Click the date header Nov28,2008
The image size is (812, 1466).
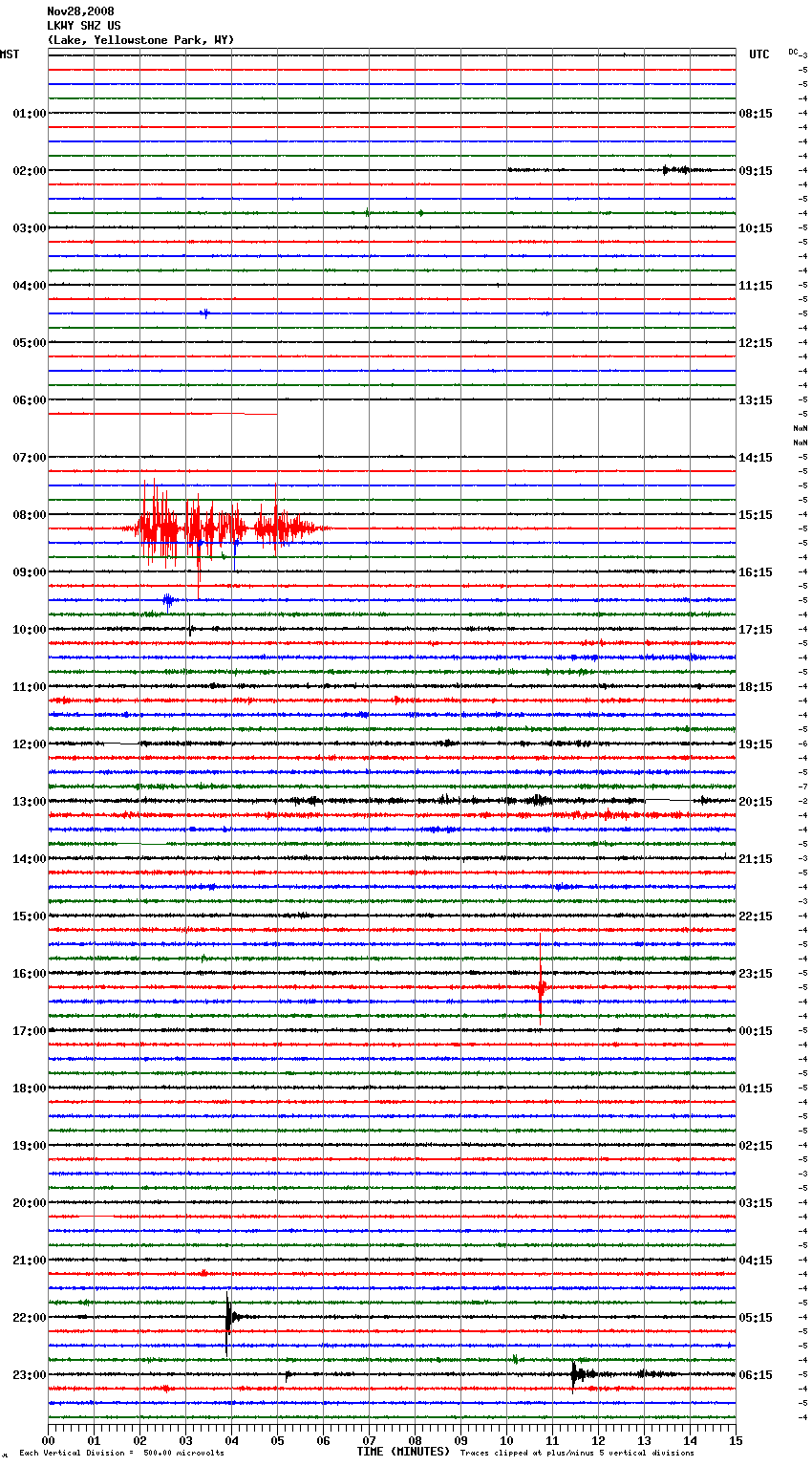pyautogui.click(x=80, y=11)
